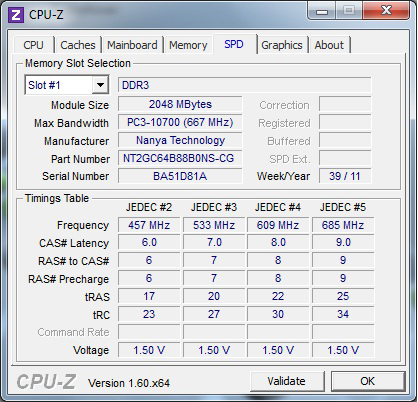Open the Caches tab
Image resolution: width=418 pixels, height=402 pixels.
[x=78, y=45]
